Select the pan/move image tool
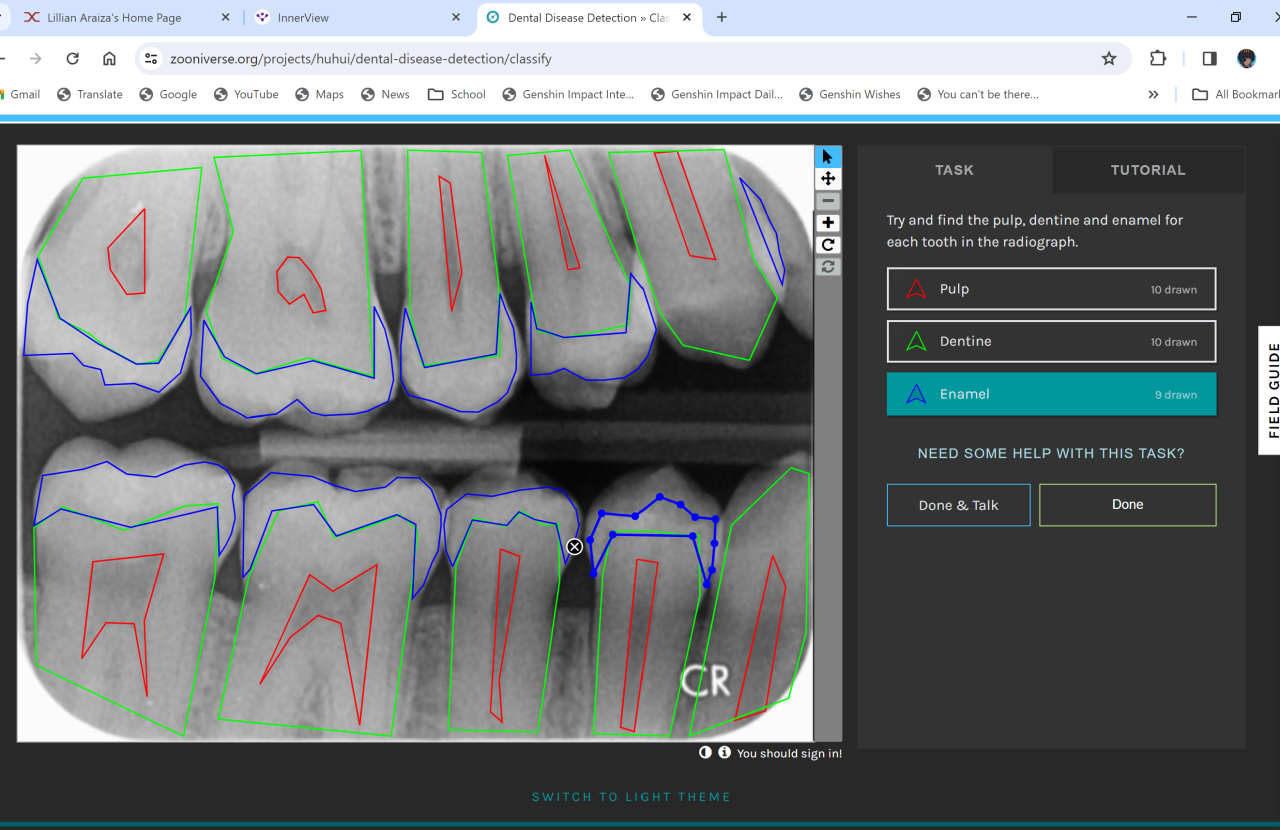The width and height of the screenshot is (1280, 830). click(828, 179)
